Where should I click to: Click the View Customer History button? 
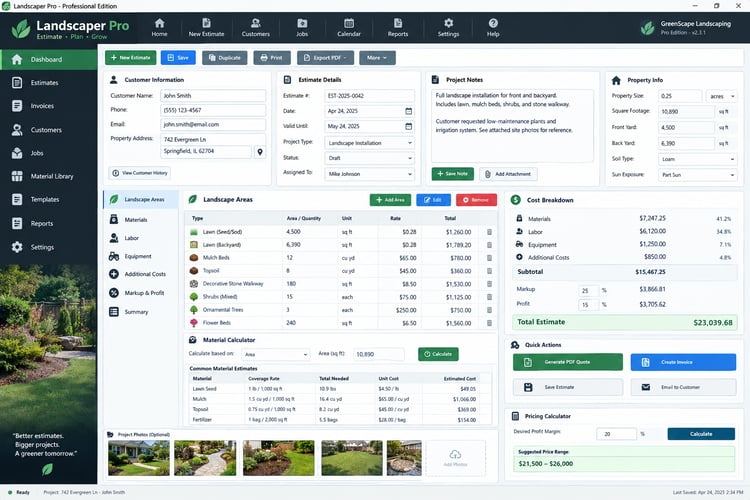(x=140, y=173)
